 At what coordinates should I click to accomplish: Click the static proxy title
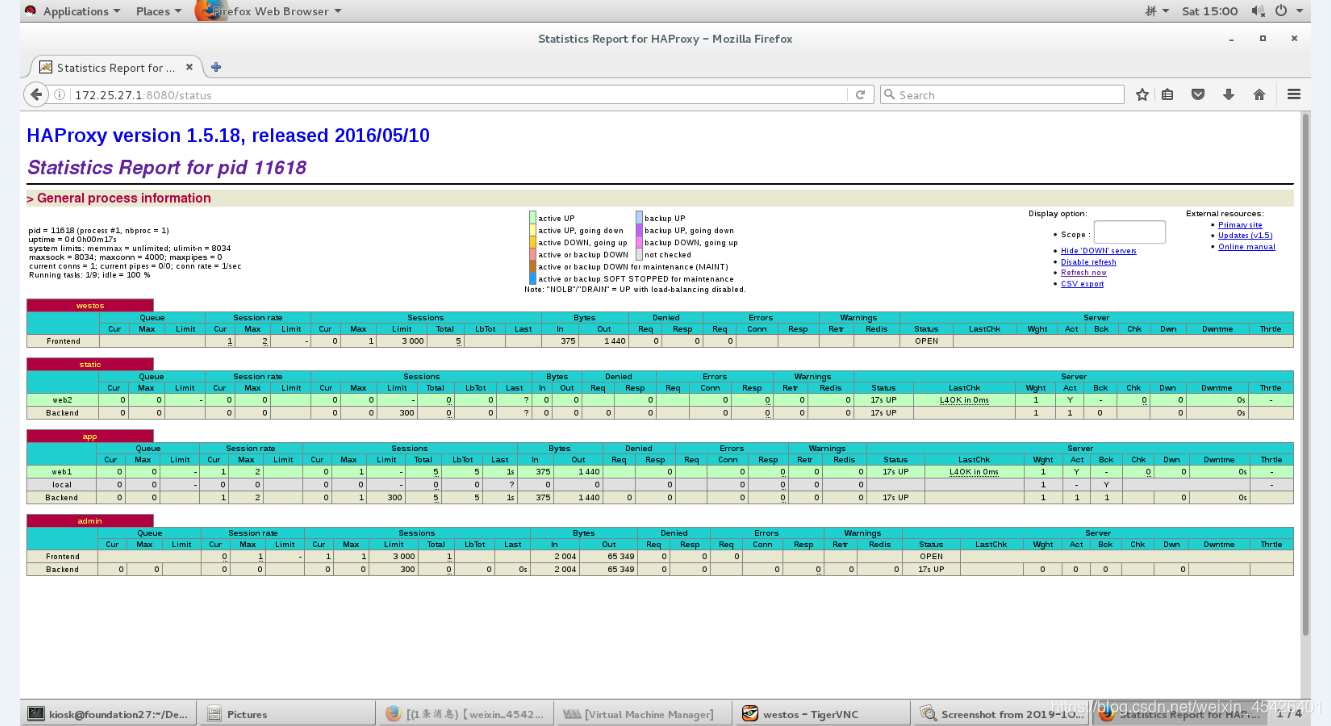(x=90, y=364)
